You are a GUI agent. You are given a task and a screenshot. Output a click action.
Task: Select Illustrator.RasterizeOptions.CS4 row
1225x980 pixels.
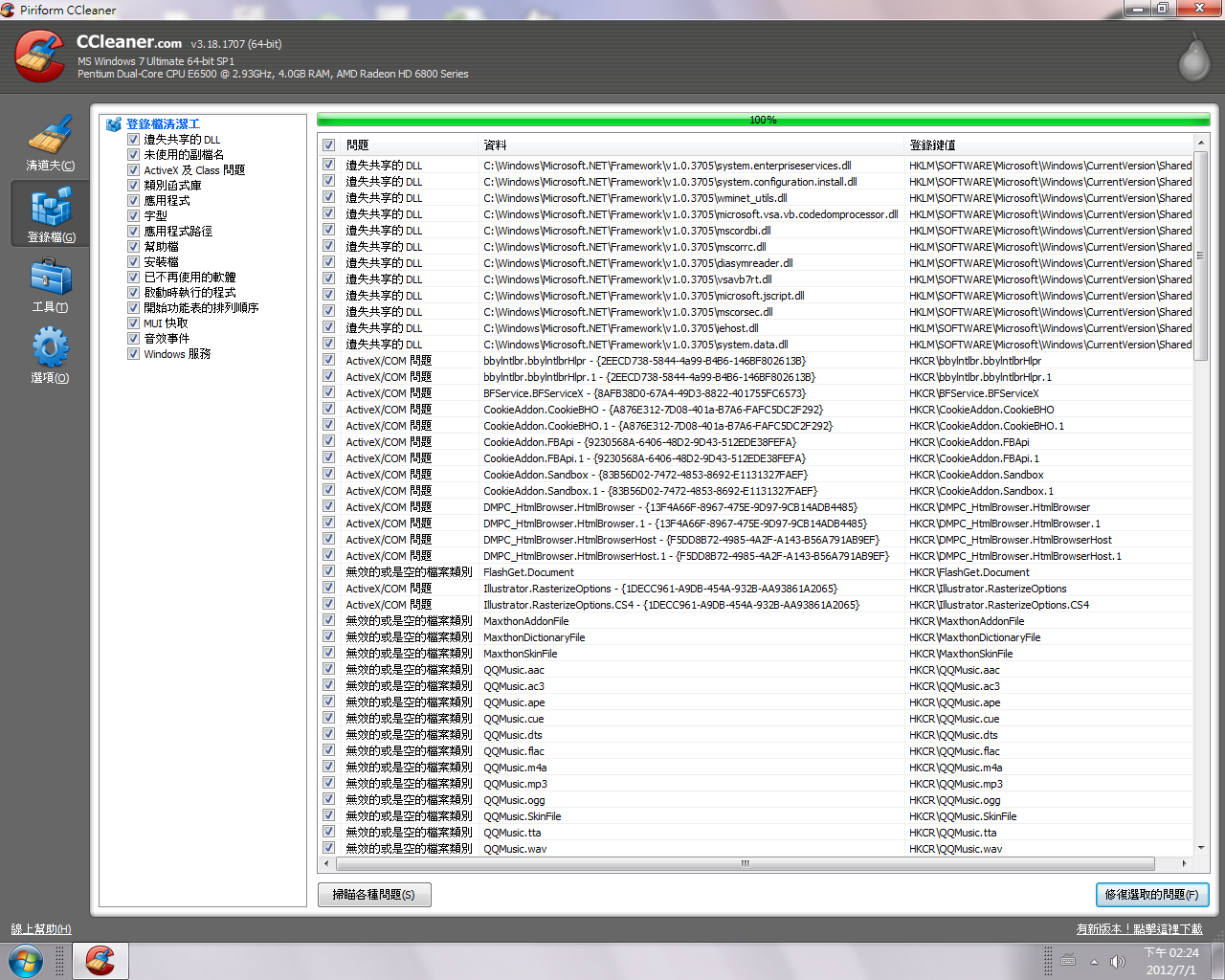[757, 605]
